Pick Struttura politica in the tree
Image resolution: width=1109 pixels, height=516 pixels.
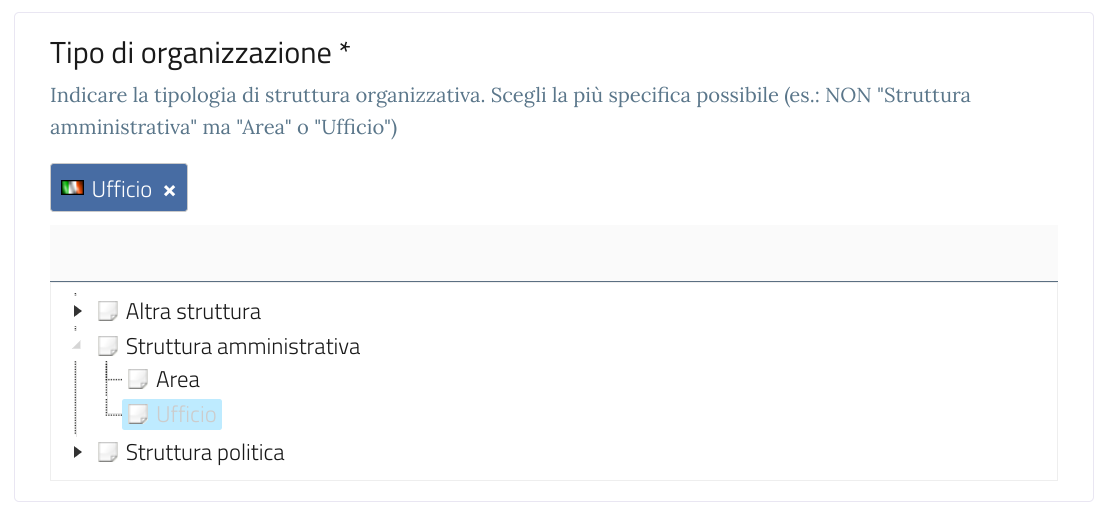click(204, 453)
